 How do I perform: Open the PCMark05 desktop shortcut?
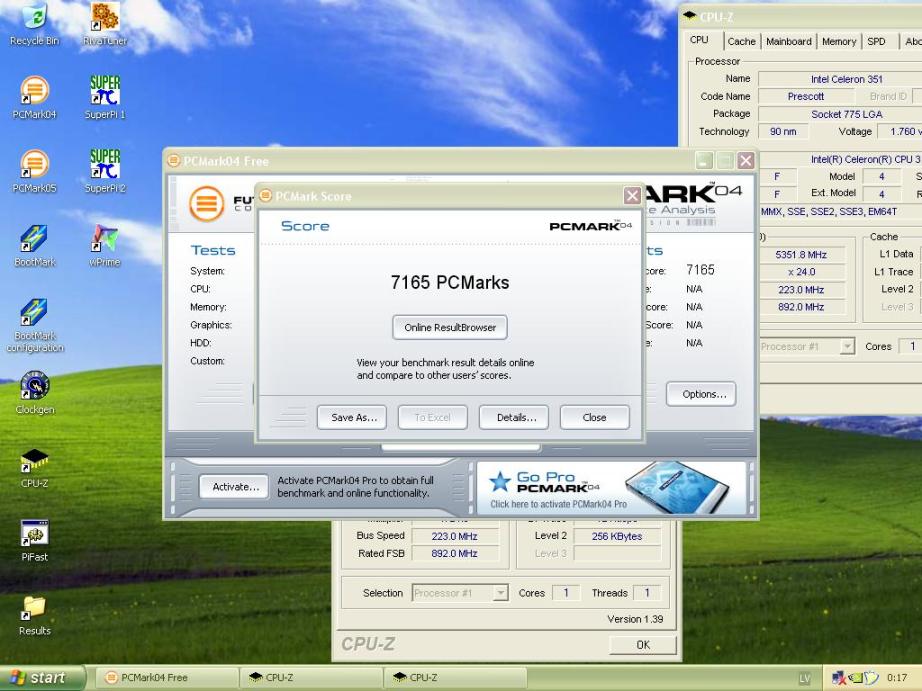pos(34,171)
